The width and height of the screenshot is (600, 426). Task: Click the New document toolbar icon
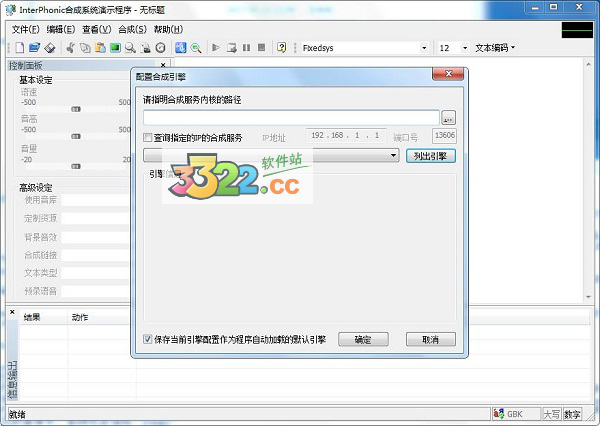20,48
